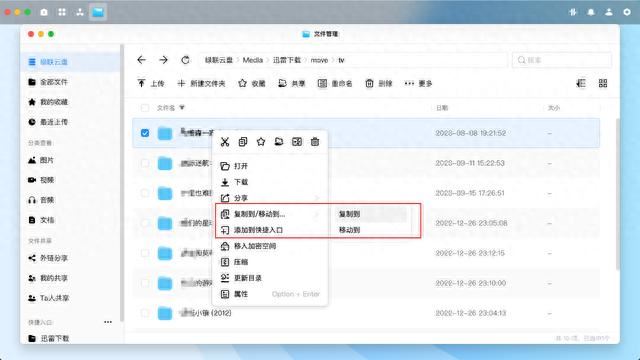Open 迅雷下载 shortcut in the sidebar

pyautogui.click(x=71, y=338)
